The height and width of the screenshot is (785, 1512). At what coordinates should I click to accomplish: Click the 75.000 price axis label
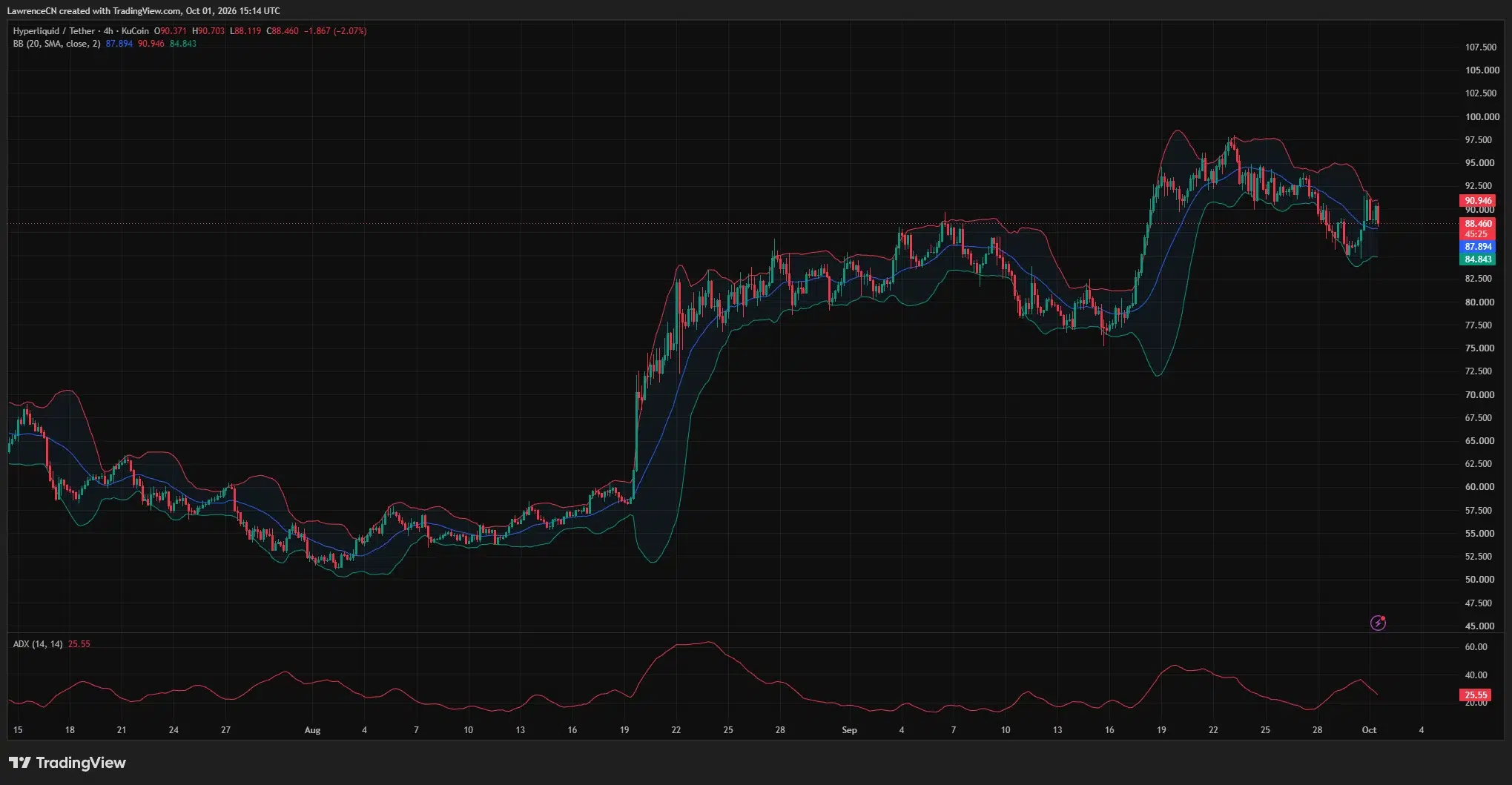pos(1478,348)
